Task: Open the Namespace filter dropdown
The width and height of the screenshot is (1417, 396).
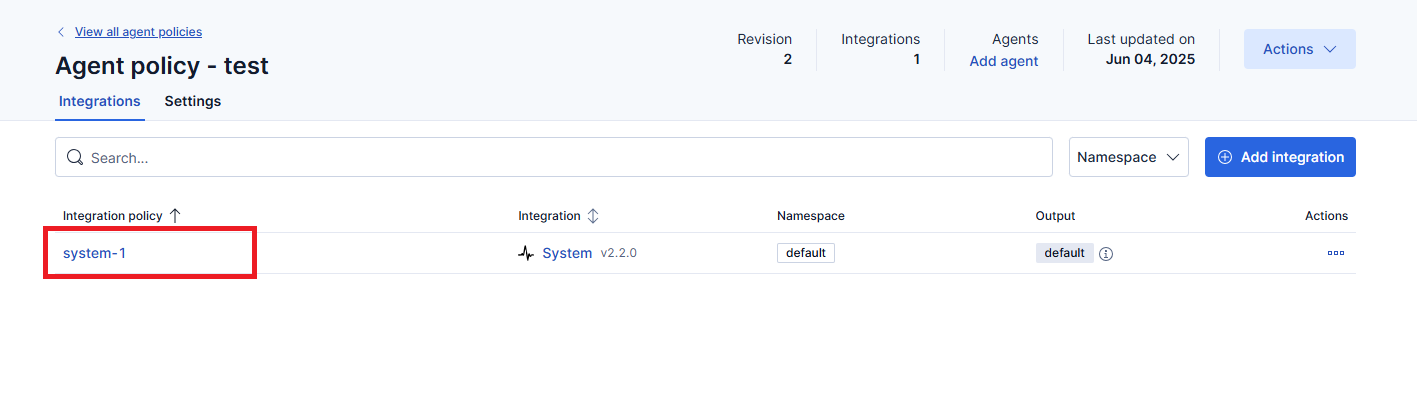Action: (1129, 157)
